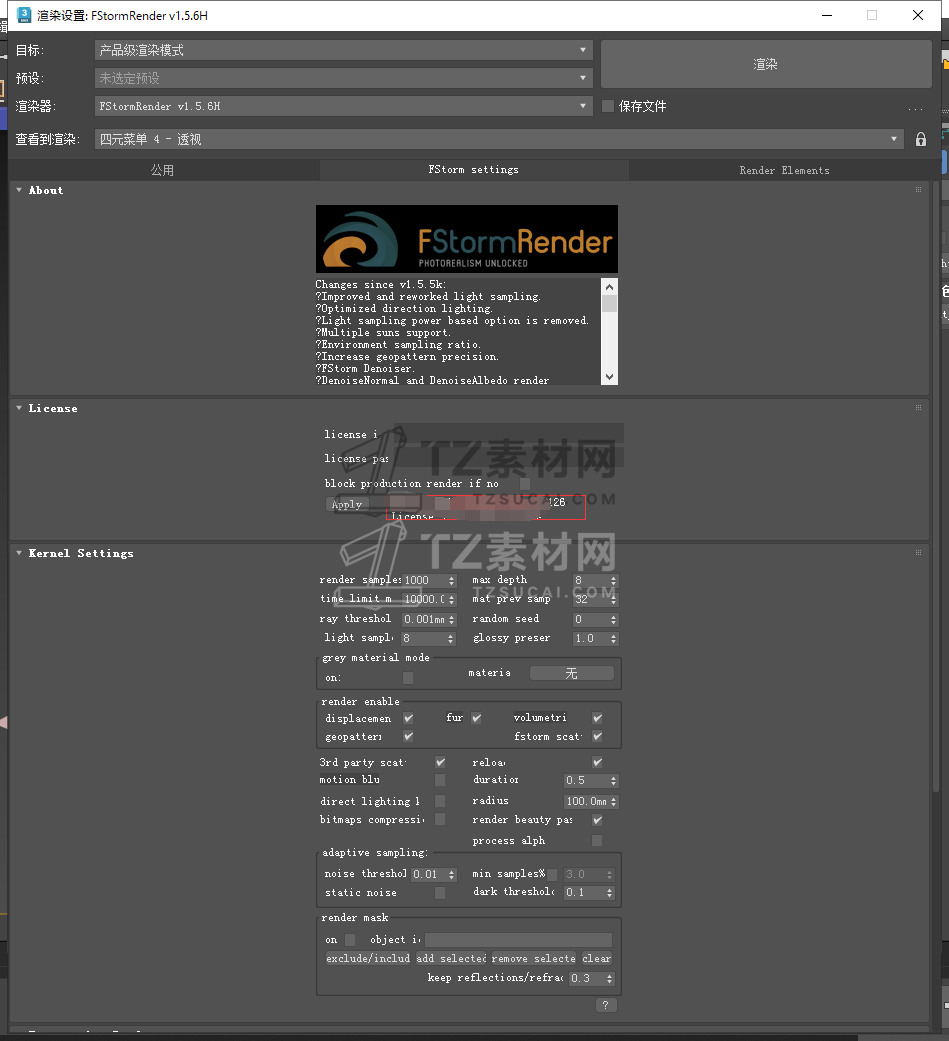This screenshot has width=949, height=1041.
Task: Click the duration spinner arrows
Action: (x=614, y=781)
